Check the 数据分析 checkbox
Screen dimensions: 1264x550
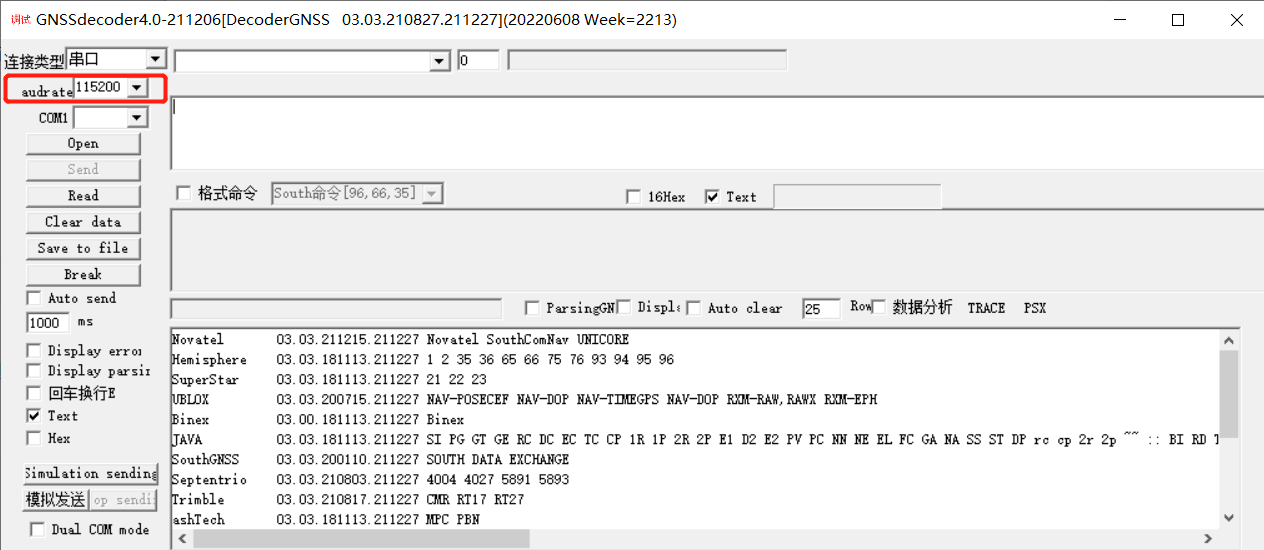(880, 307)
